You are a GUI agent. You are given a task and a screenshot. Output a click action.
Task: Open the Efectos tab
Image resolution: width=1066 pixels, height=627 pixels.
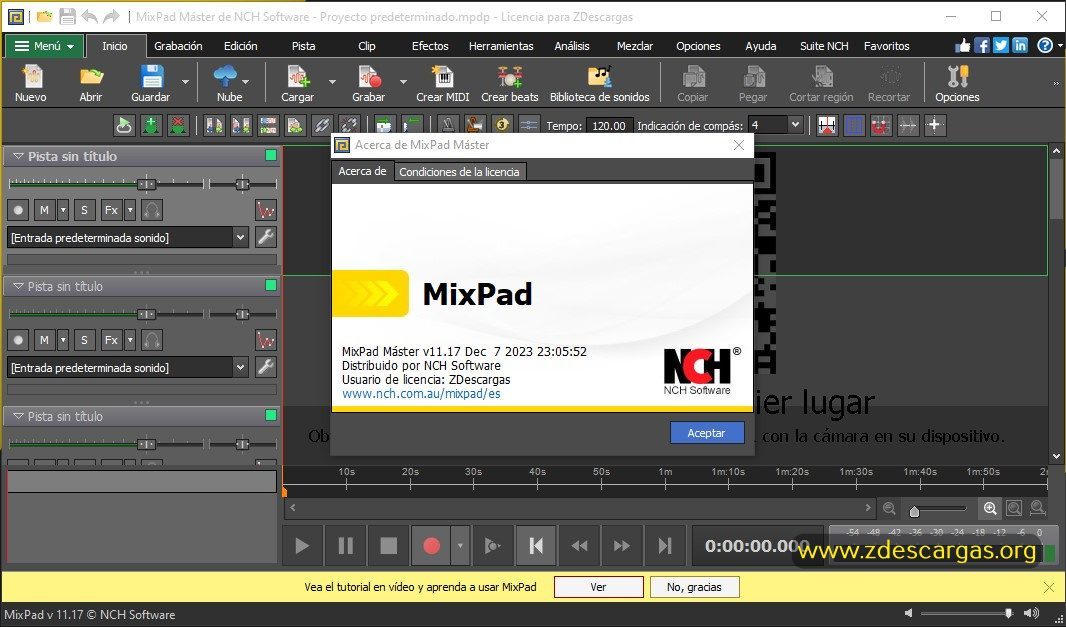click(430, 46)
